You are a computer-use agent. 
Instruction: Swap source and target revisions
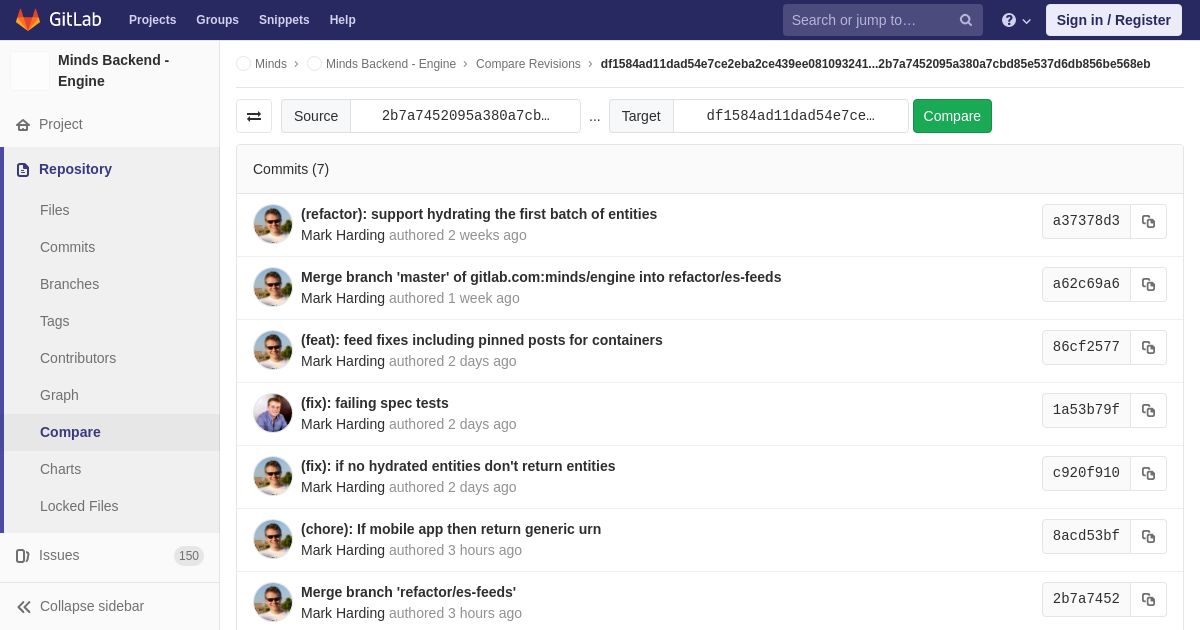[x=254, y=116]
